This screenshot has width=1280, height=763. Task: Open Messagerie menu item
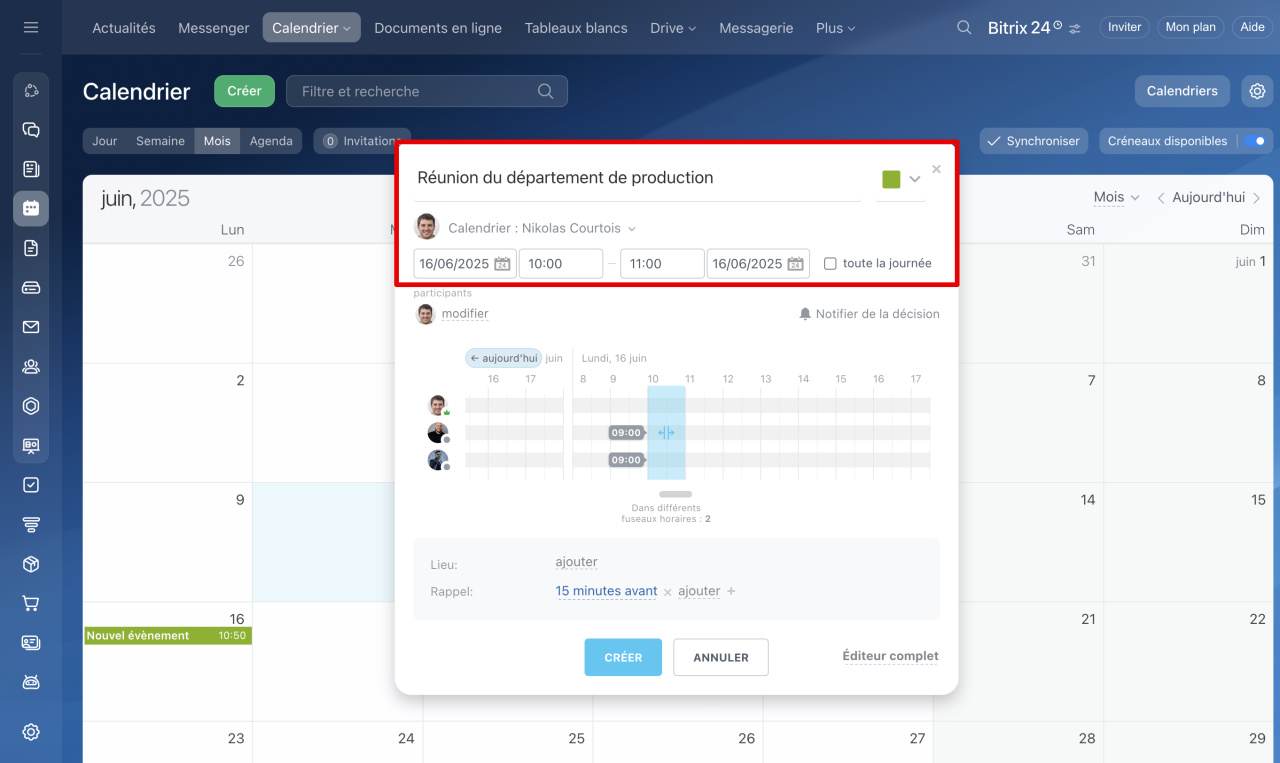click(756, 28)
